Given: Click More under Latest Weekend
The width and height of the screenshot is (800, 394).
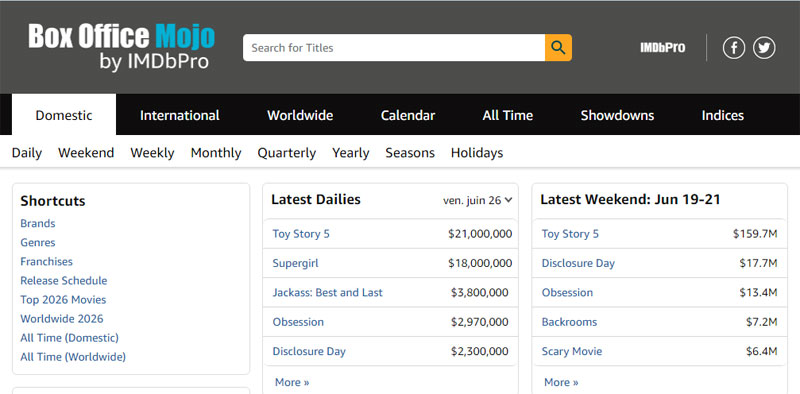Looking at the screenshot, I should tap(561, 382).
